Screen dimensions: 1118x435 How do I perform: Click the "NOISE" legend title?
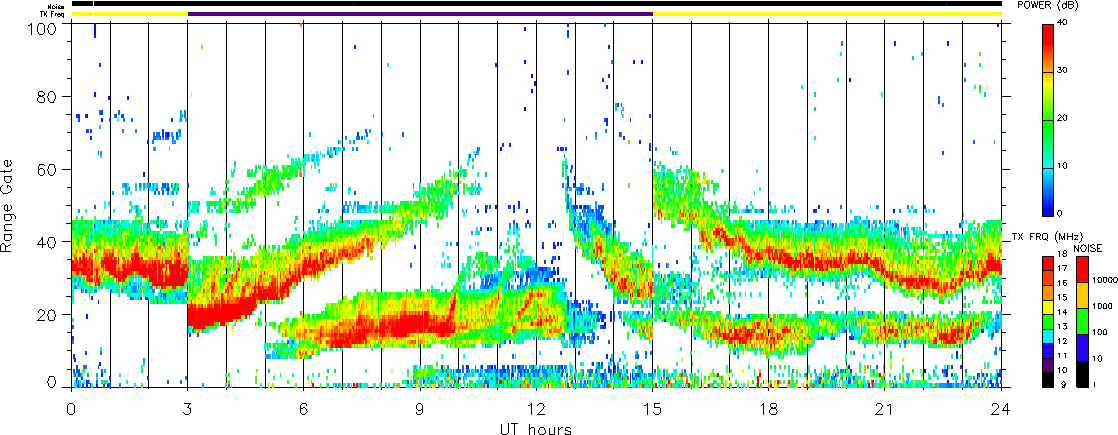[x=1087, y=248]
